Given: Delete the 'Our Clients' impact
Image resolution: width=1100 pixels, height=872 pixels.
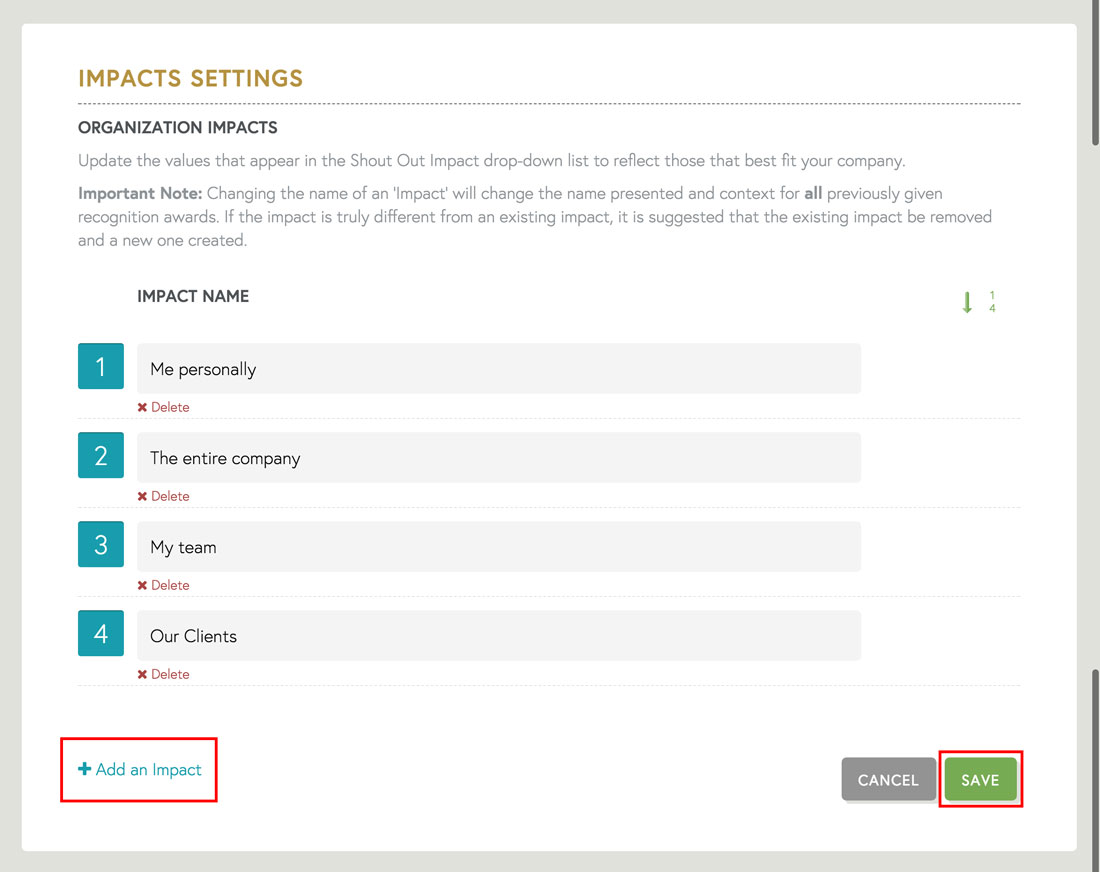Looking at the screenshot, I should coord(163,674).
